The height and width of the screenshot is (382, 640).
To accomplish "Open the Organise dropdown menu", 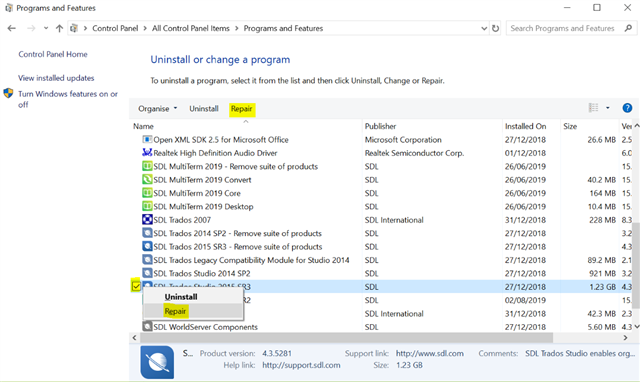I will tap(158, 109).
